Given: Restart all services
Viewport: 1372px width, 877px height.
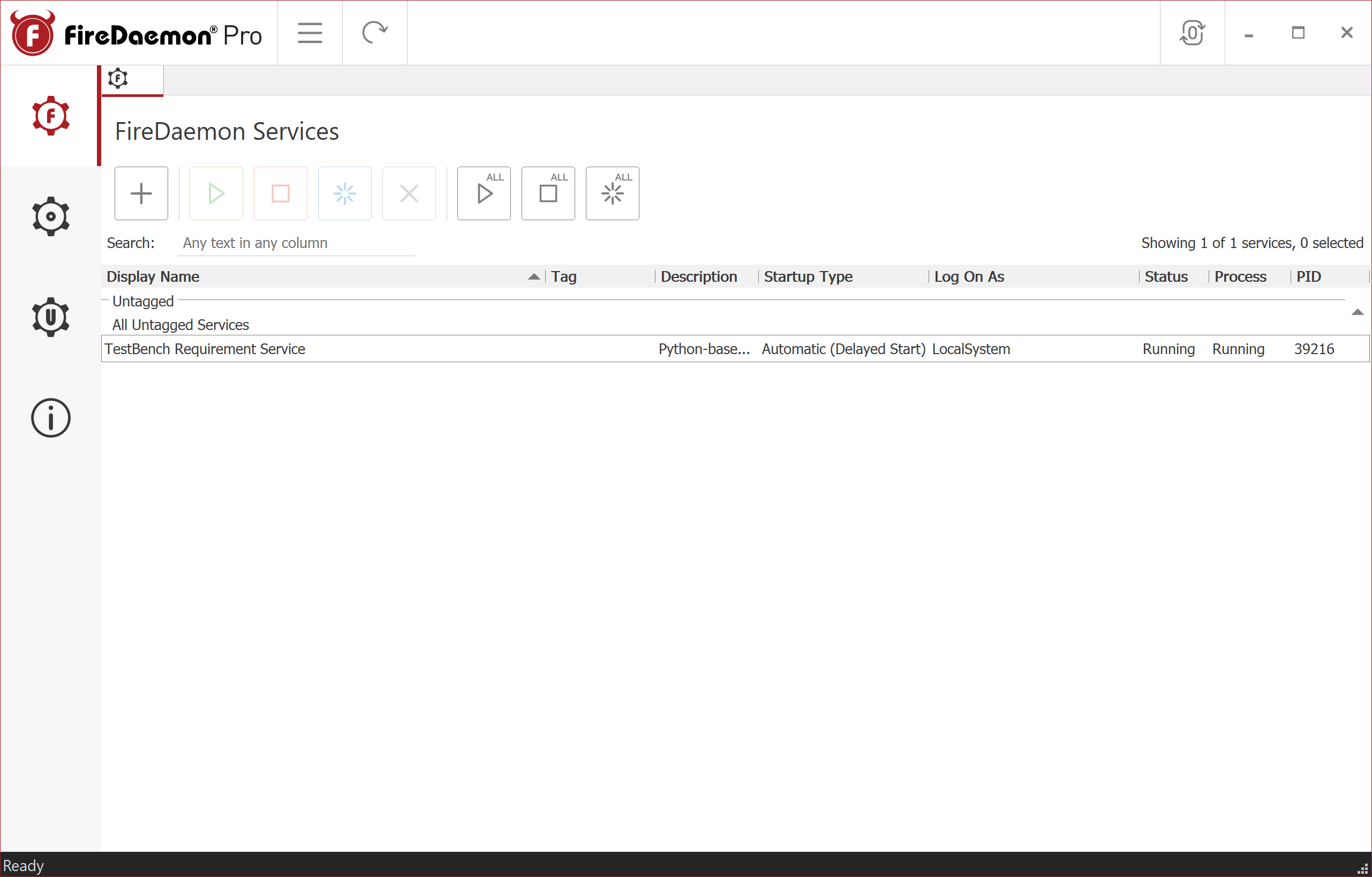Looking at the screenshot, I should (x=612, y=193).
